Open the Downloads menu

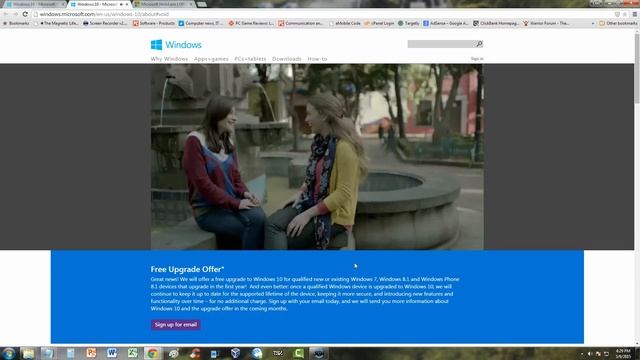click(287, 59)
